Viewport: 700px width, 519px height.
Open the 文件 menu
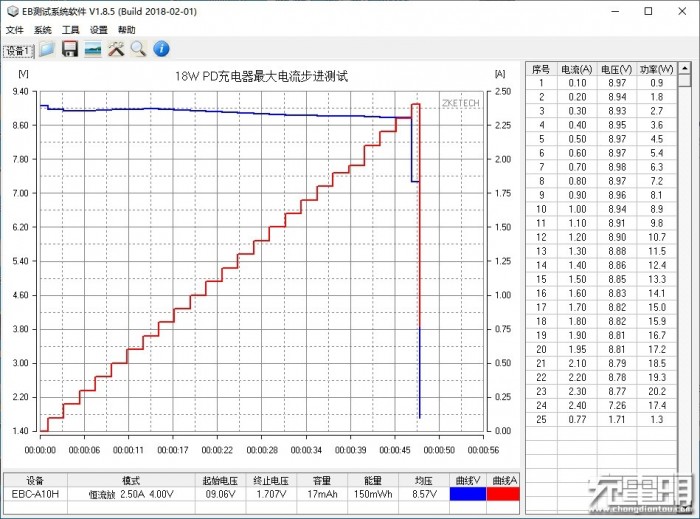click(14, 30)
